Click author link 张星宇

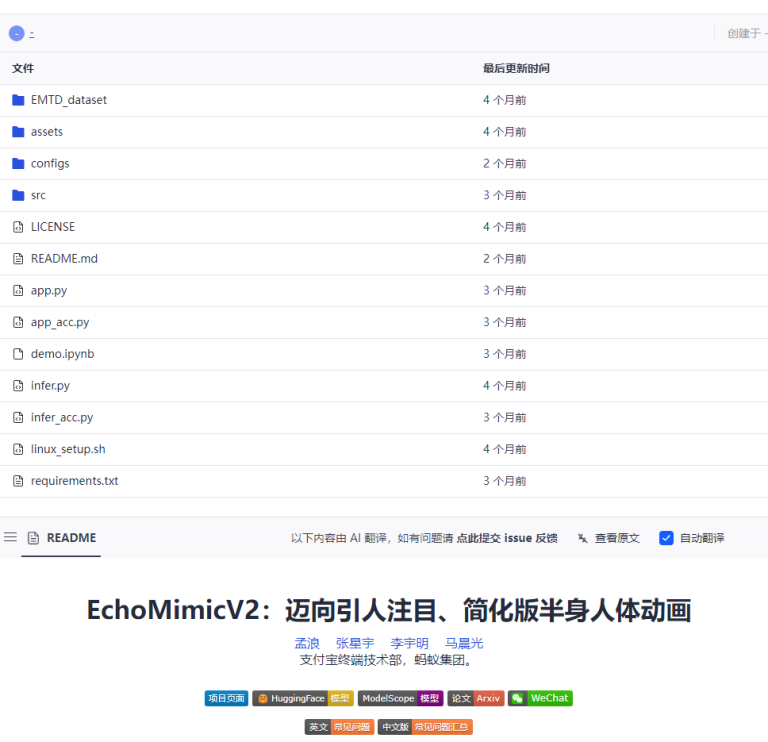click(x=355, y=643)
